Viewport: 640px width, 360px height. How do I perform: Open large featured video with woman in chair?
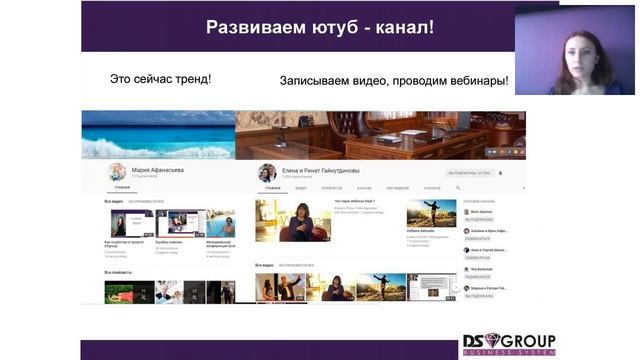click(x=293, y=220)
